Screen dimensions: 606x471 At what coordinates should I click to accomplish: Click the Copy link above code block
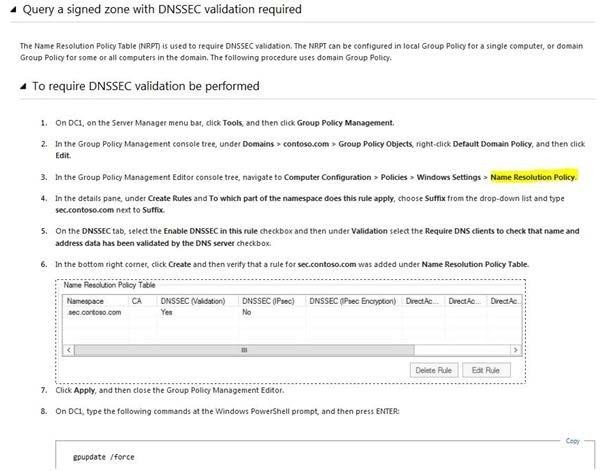pyautogui.click(x=572, y=441)
